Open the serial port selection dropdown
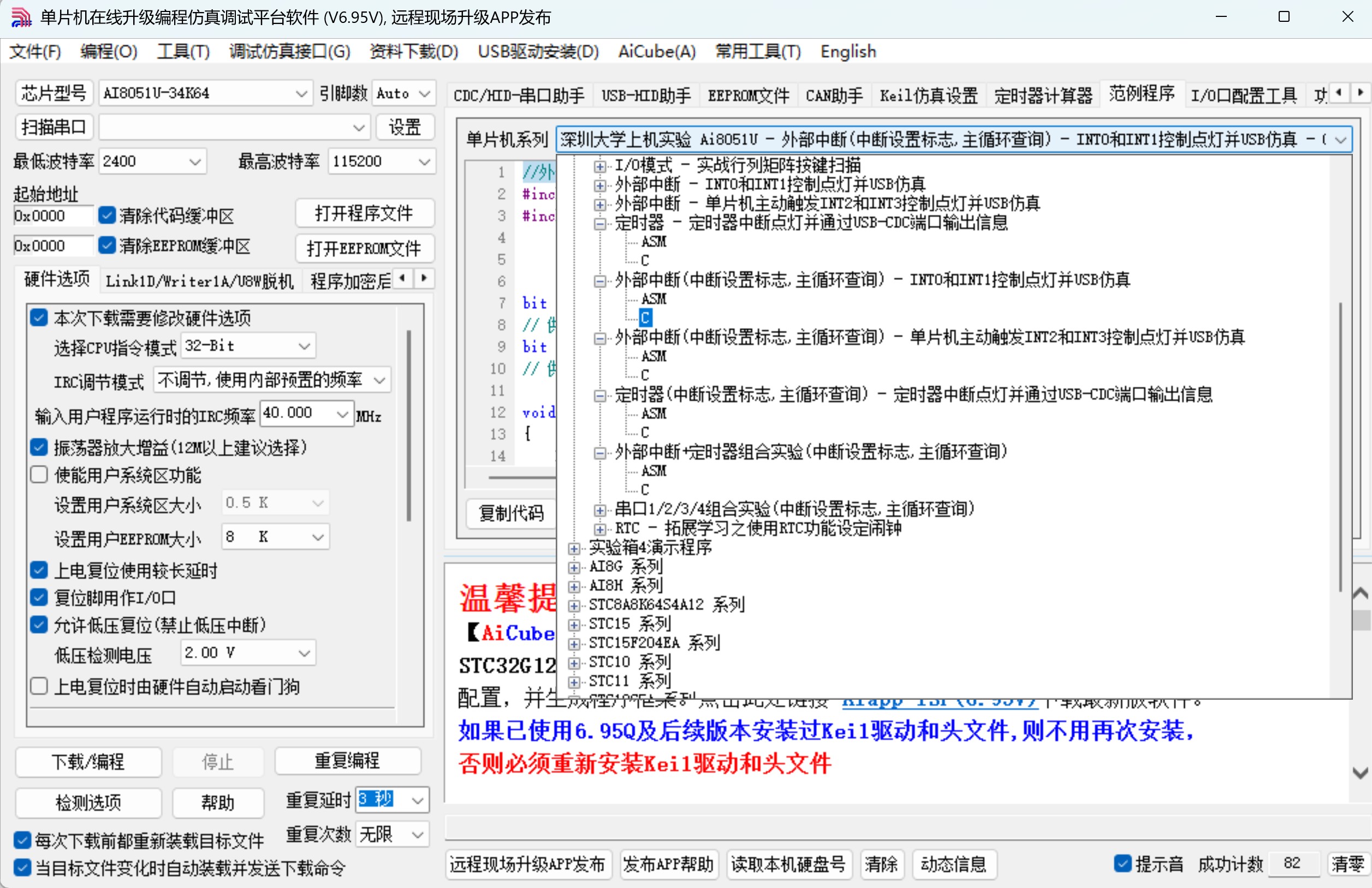1372x888 pixels. (235, 127)
